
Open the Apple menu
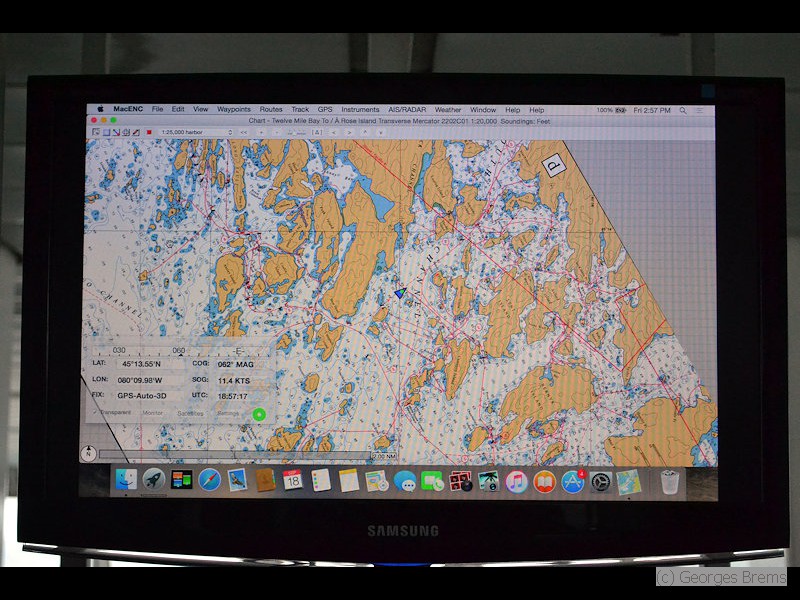[x=101, y=109]
